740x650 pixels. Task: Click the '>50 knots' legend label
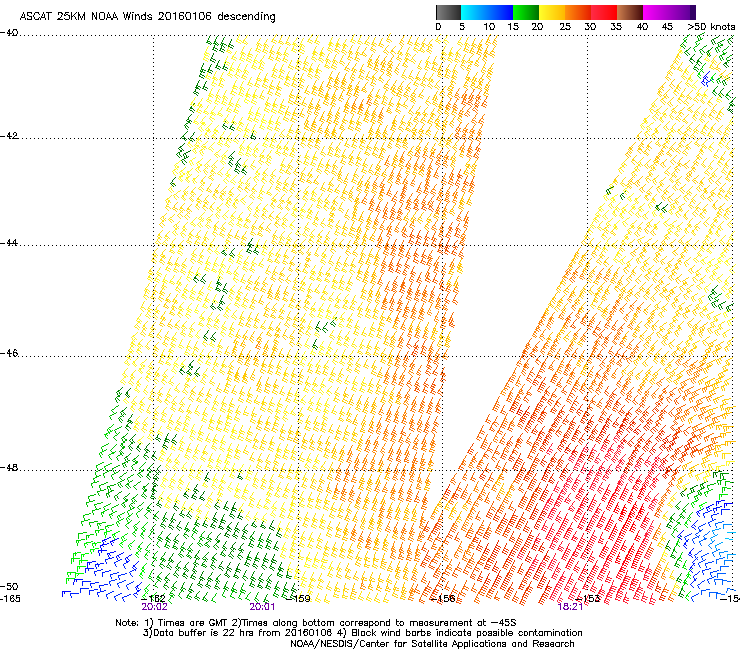(x=711, y=27)
